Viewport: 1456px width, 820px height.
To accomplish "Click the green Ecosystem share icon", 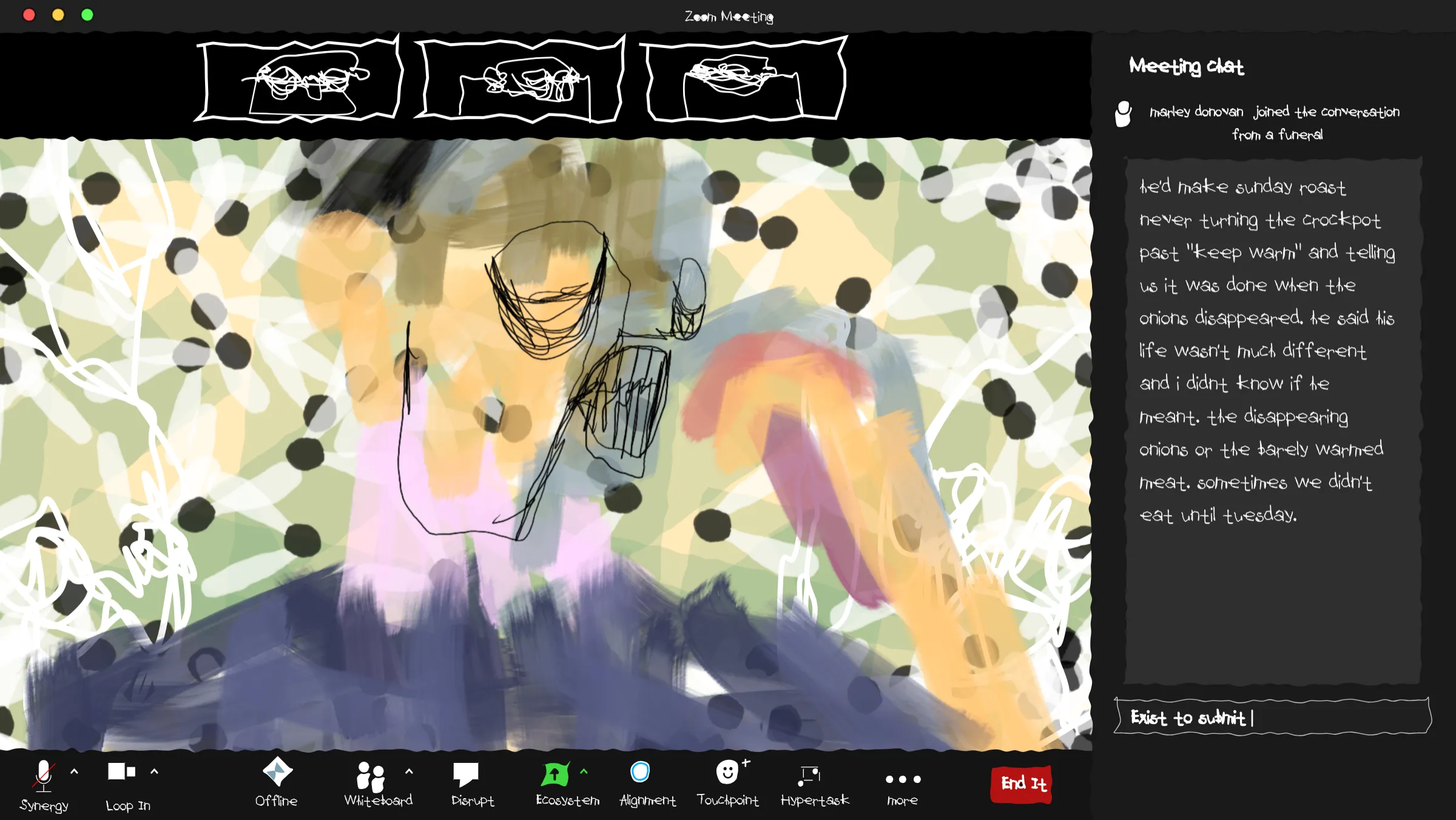I will coord(555,774).
